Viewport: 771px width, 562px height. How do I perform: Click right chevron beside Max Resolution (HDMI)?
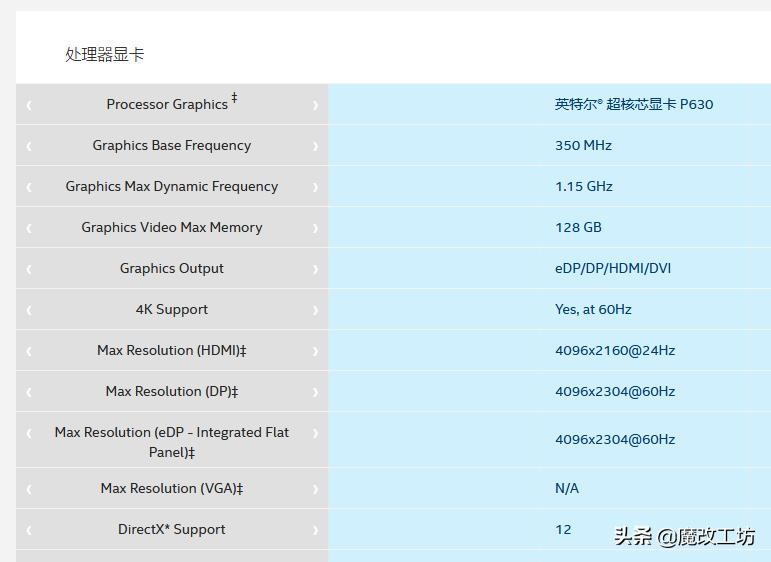315,351
